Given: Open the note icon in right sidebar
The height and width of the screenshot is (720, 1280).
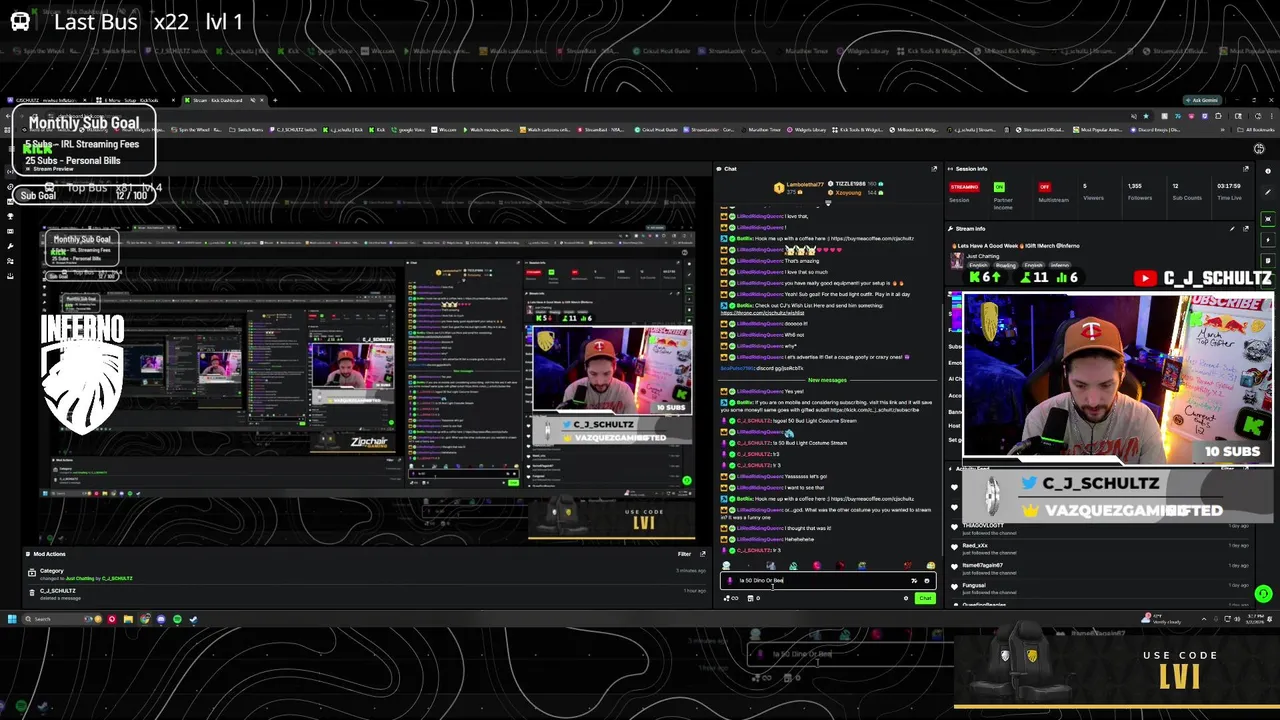Looking at the screenshot, I should click(x=1268, y=261).
